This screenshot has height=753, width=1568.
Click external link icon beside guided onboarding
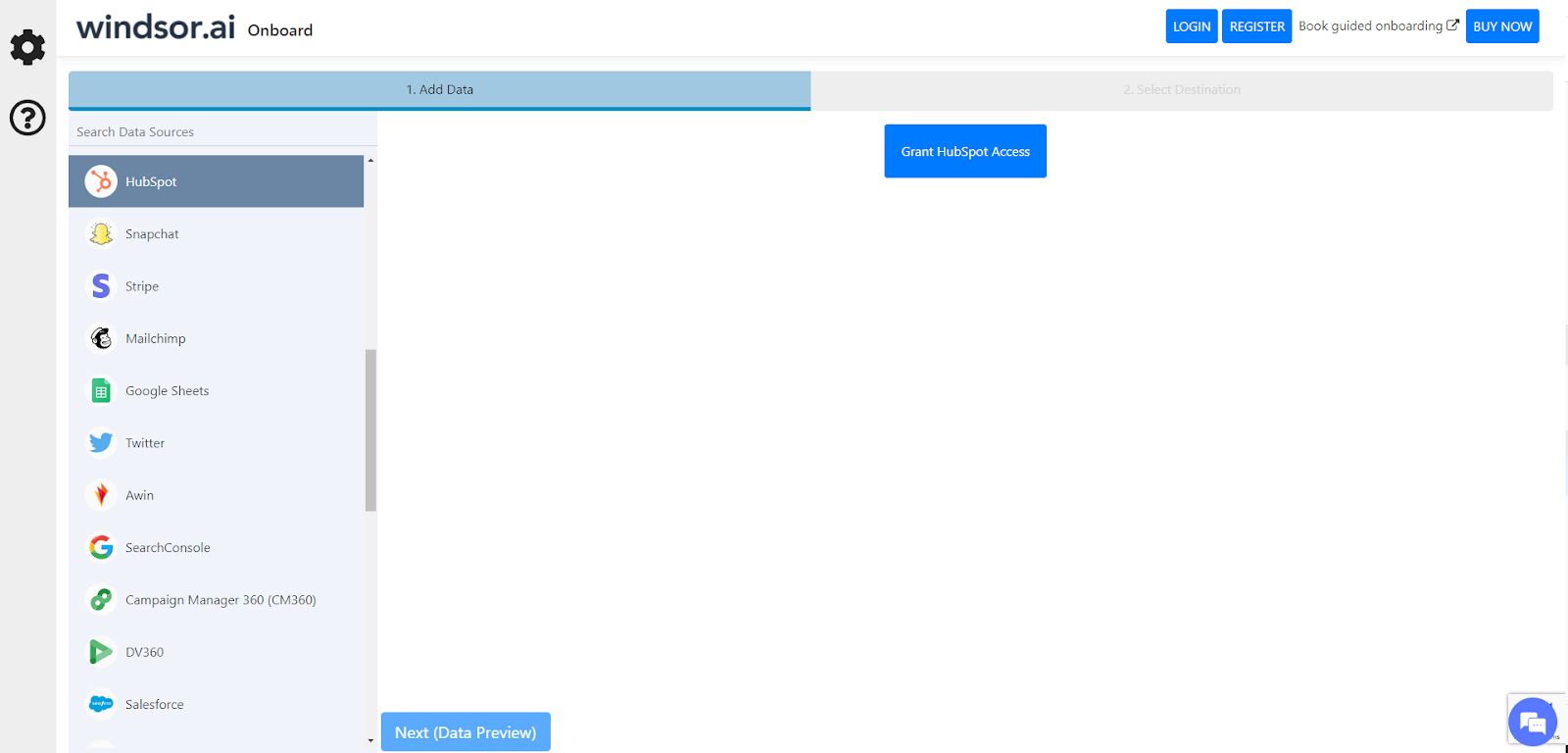pos(1452,25)
